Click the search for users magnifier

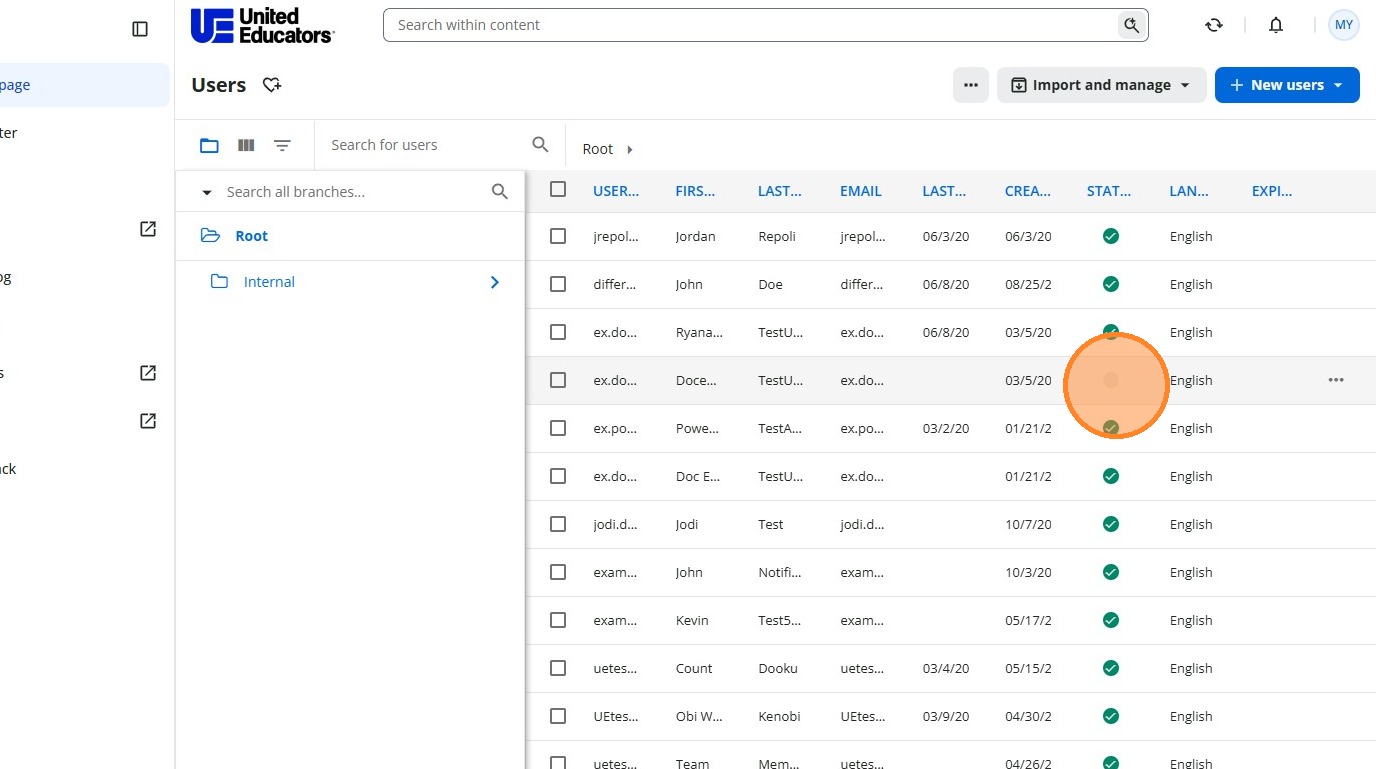click(x=540, y=145)
